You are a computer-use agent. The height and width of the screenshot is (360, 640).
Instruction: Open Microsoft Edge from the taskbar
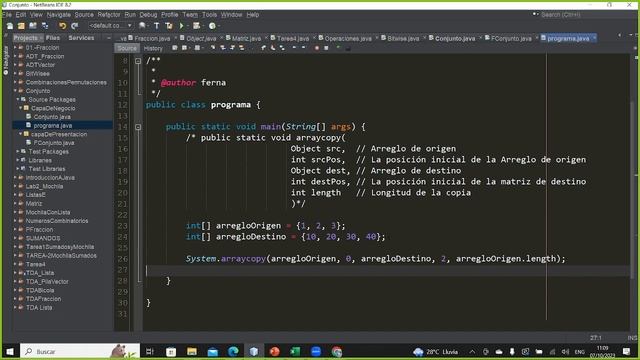click(x=233, y=351)
